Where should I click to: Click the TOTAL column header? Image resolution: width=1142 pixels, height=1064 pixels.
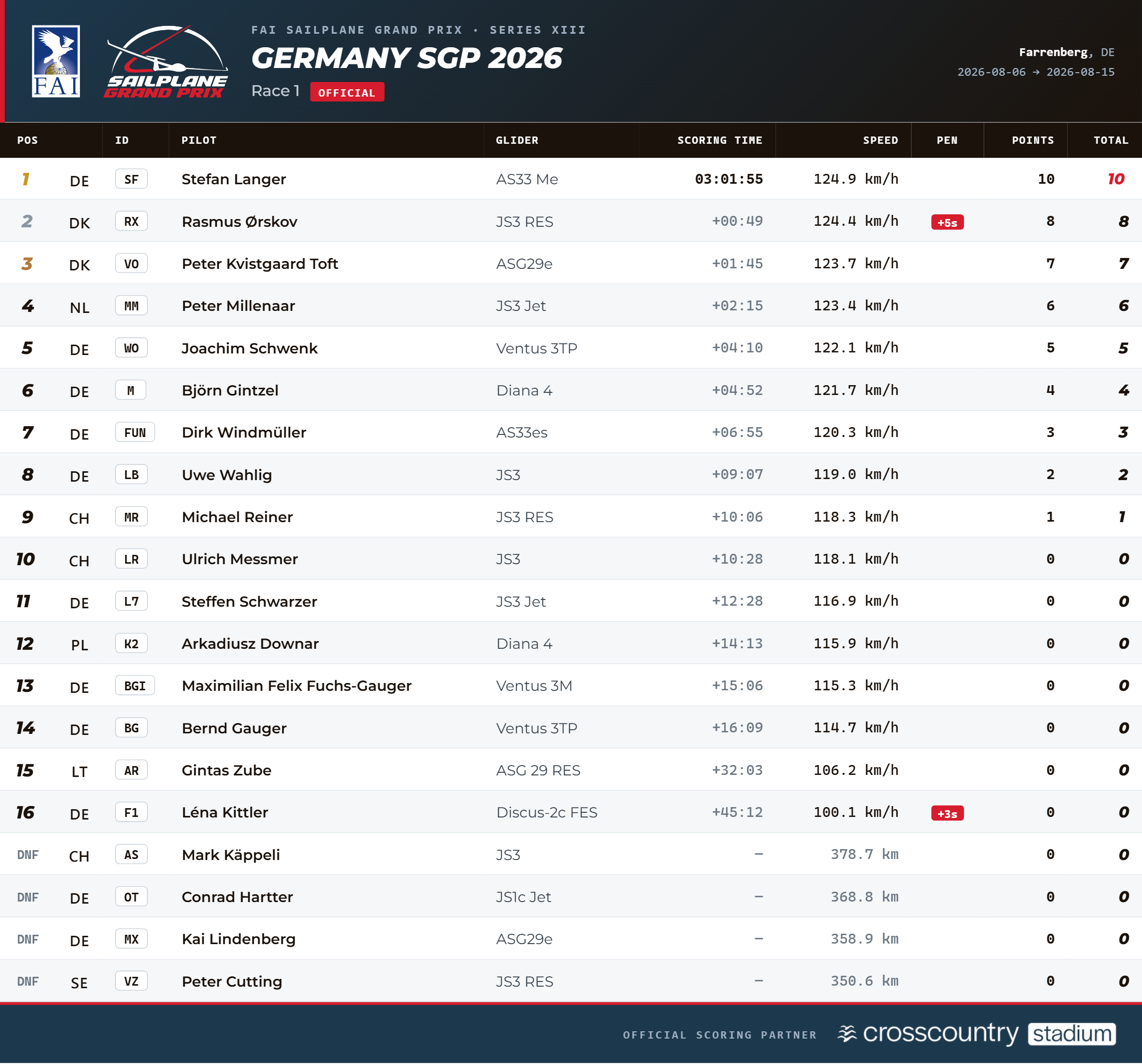click(1111, 140)
